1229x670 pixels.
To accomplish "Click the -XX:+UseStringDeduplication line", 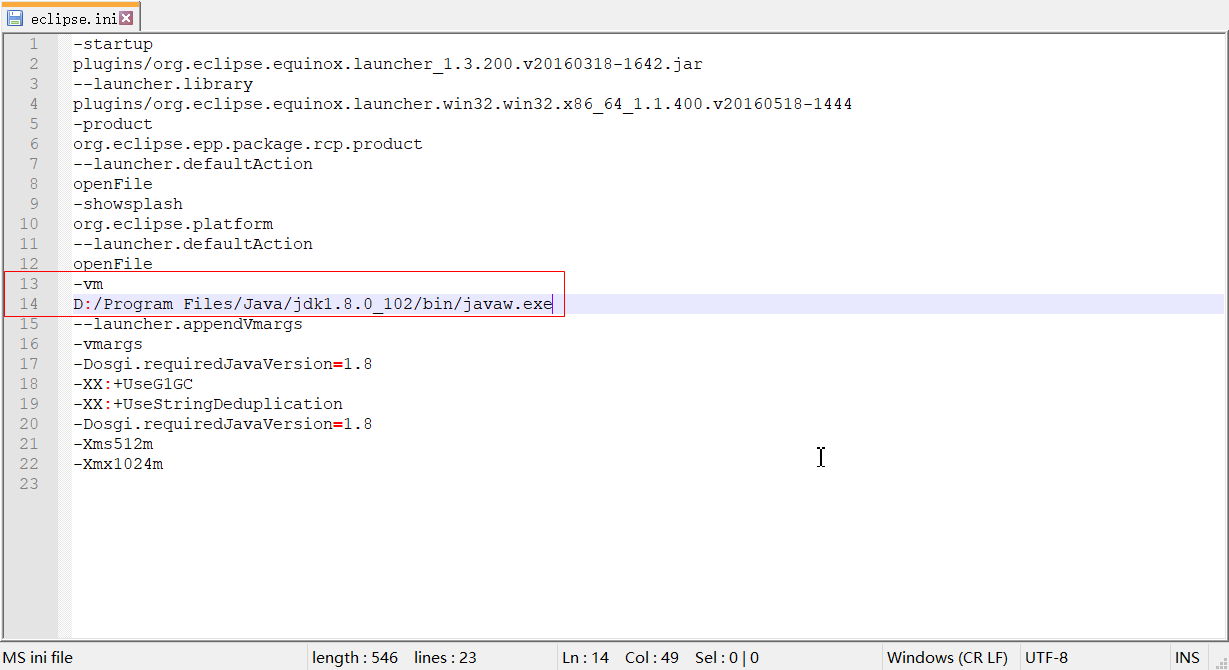I will pyautogui.click(x=208, y=404).
